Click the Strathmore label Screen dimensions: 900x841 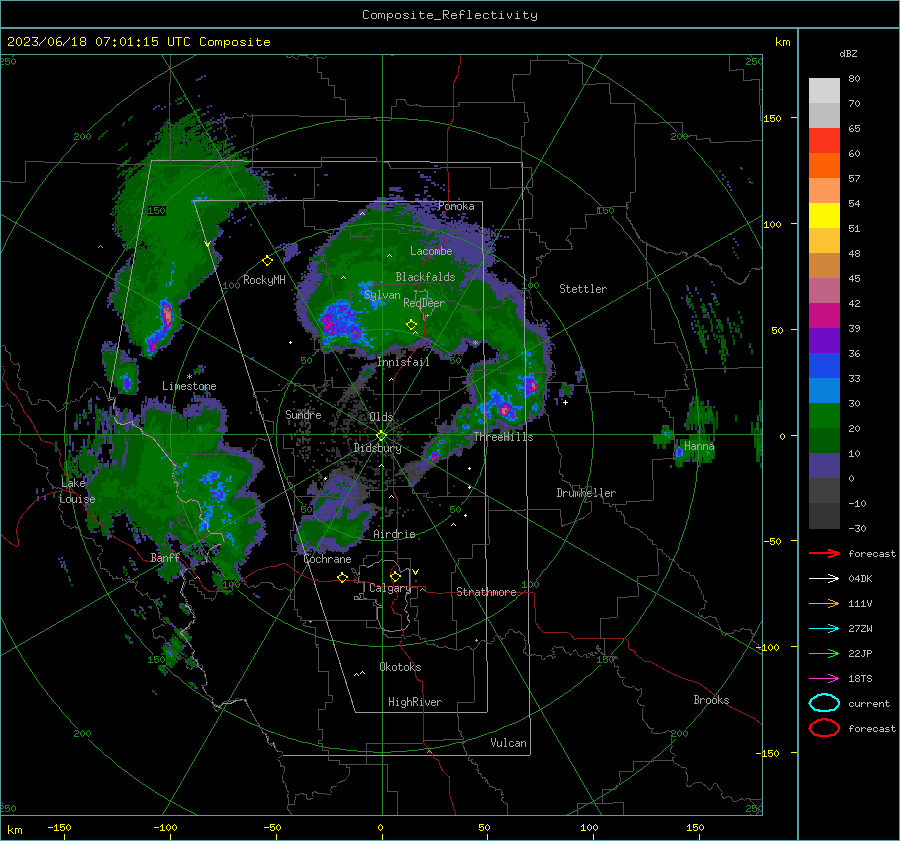tap(486, 592)
